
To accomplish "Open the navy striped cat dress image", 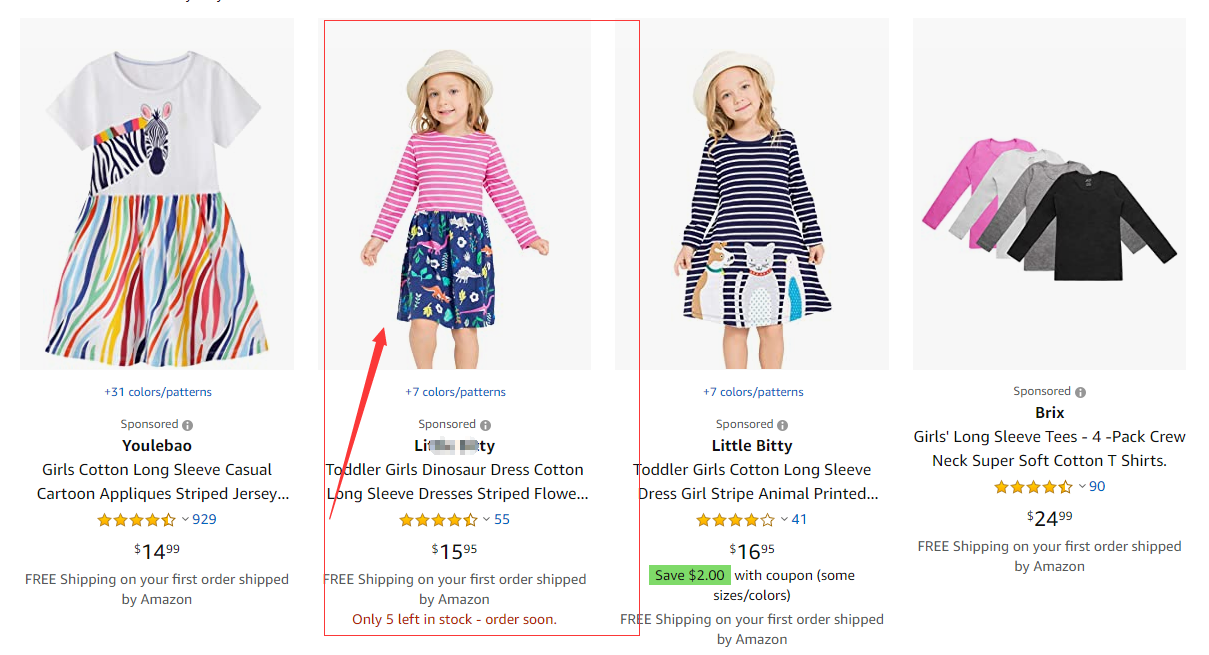I will [x=752, y=195].
